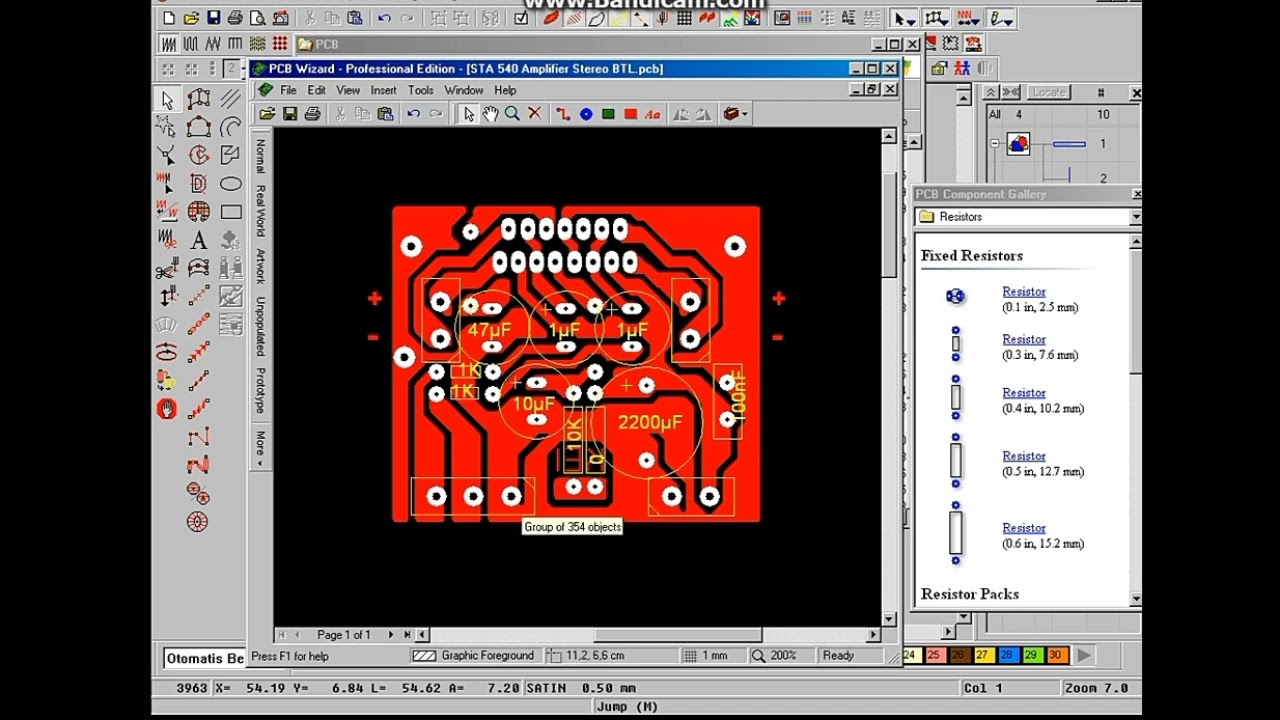Click the scissors icon in left palette
Screen dimensions: 1280x720
click(166, 270)
